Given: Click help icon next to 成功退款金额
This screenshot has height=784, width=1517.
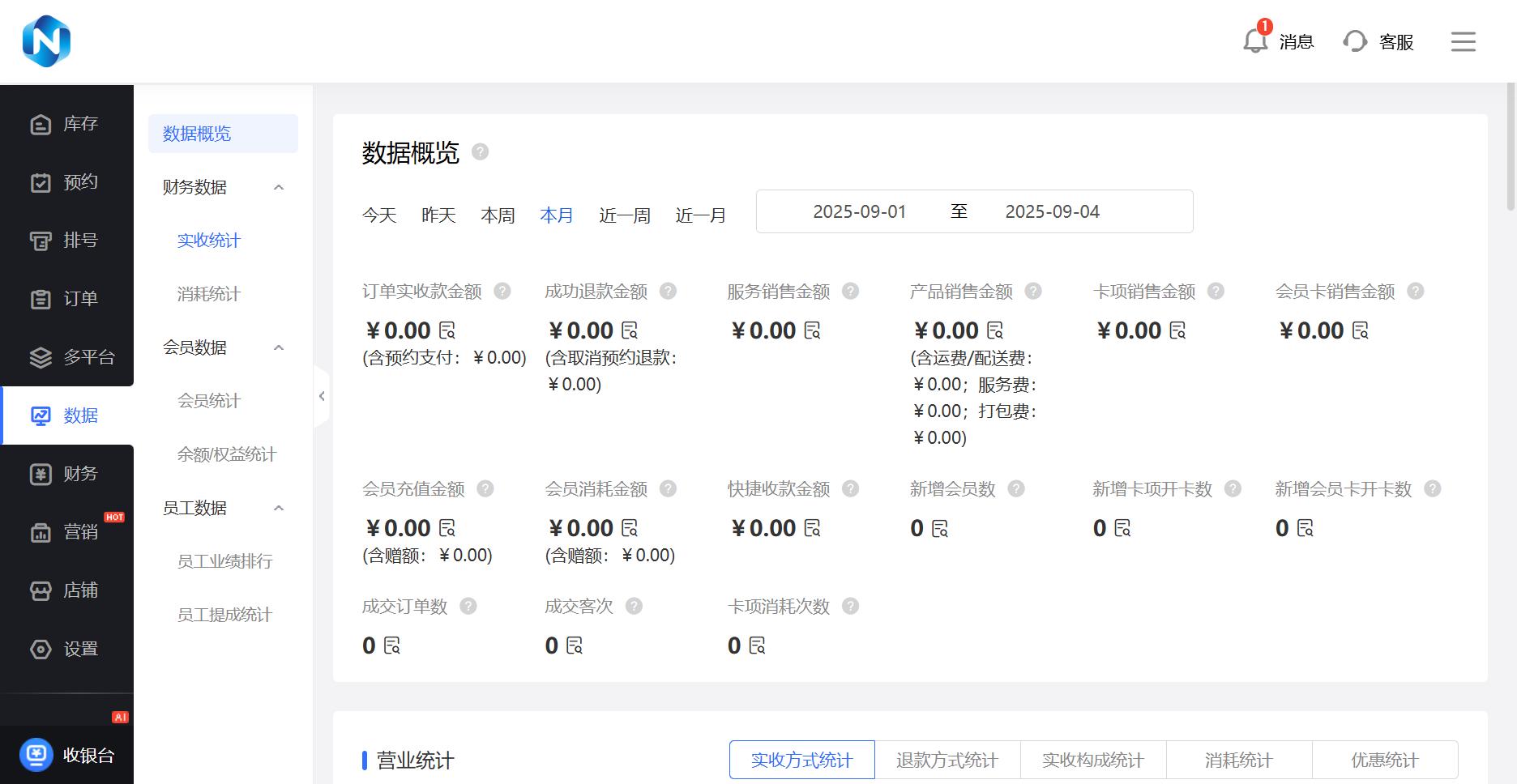Looking at the screenshot, I should (668, 291).
